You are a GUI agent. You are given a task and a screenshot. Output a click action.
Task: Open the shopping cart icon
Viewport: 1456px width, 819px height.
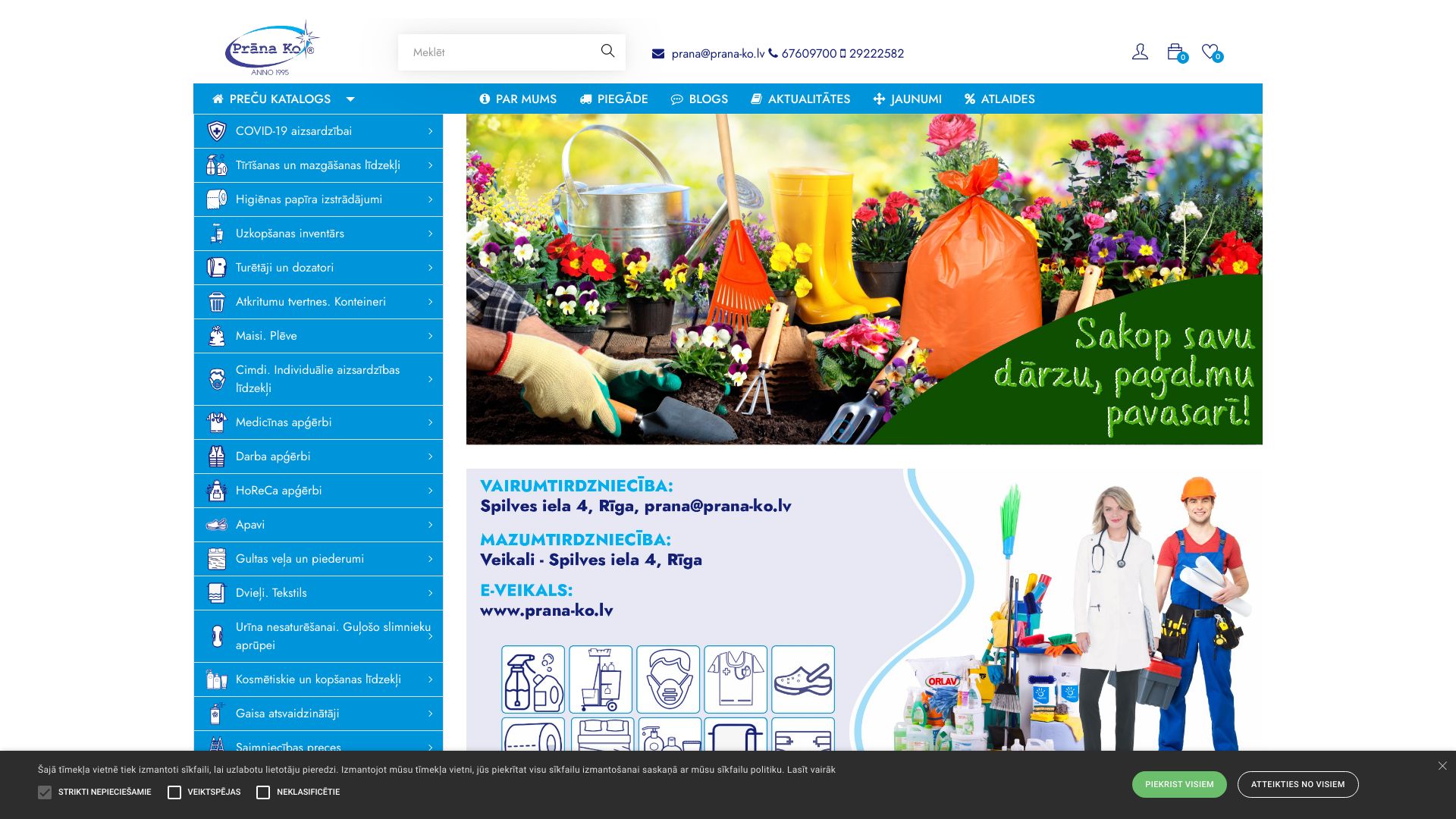coord(1175,52)
